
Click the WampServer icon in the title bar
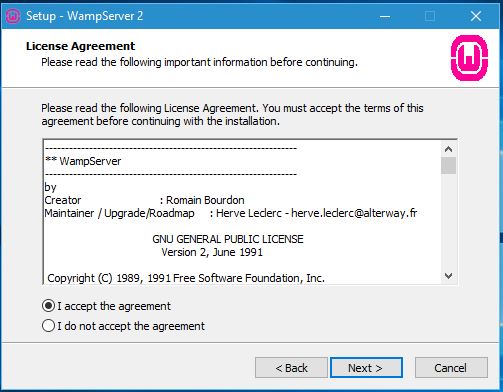(13, 16)
